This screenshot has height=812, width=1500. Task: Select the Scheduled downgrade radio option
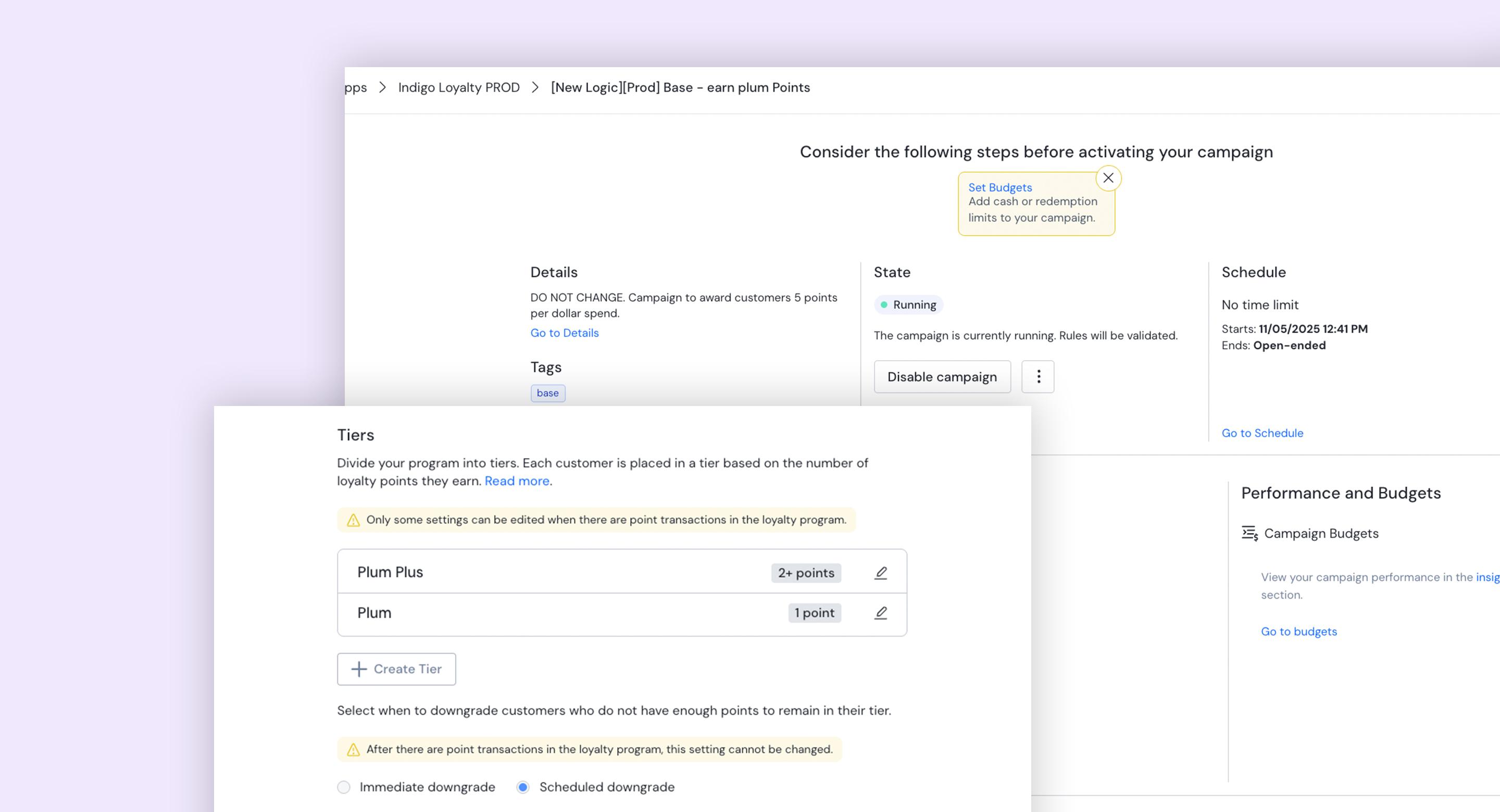(523, 787)
